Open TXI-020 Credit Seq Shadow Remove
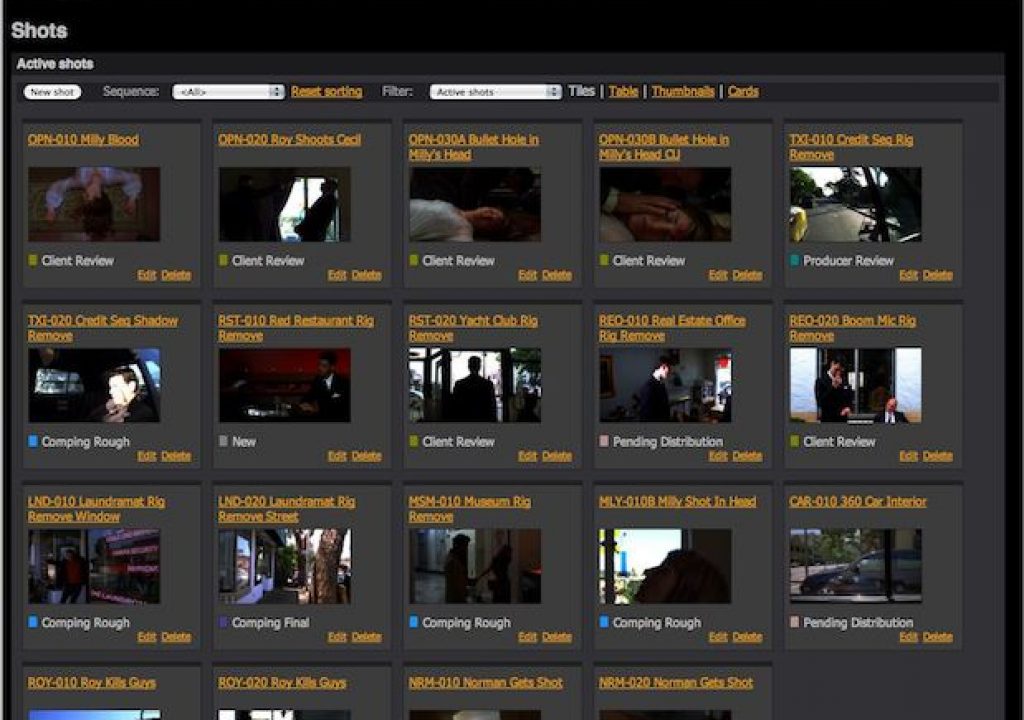 103,328
